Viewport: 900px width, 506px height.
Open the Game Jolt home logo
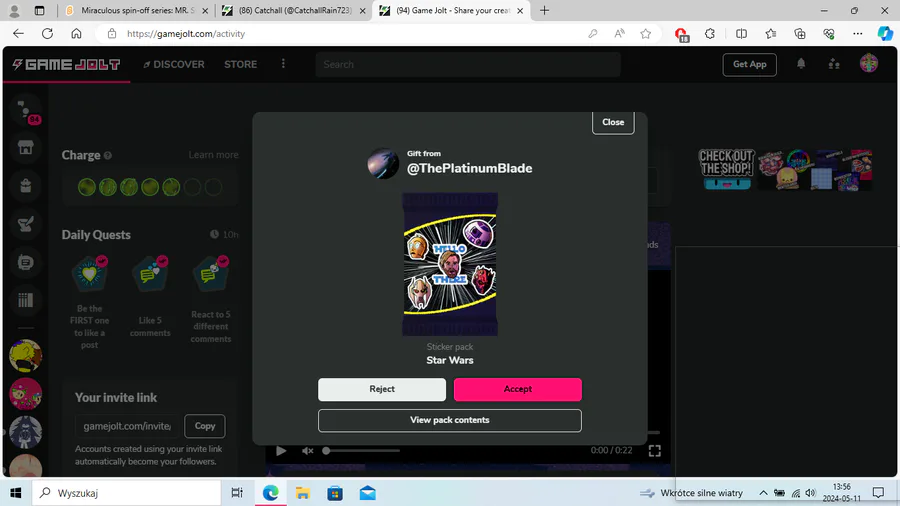(x=66, y=64)
